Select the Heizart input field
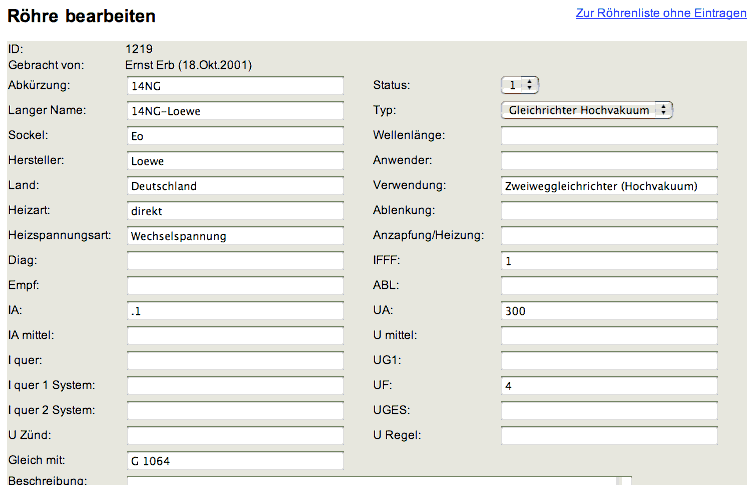The width and height of the screenshot is (754, 485). (235, 211)
